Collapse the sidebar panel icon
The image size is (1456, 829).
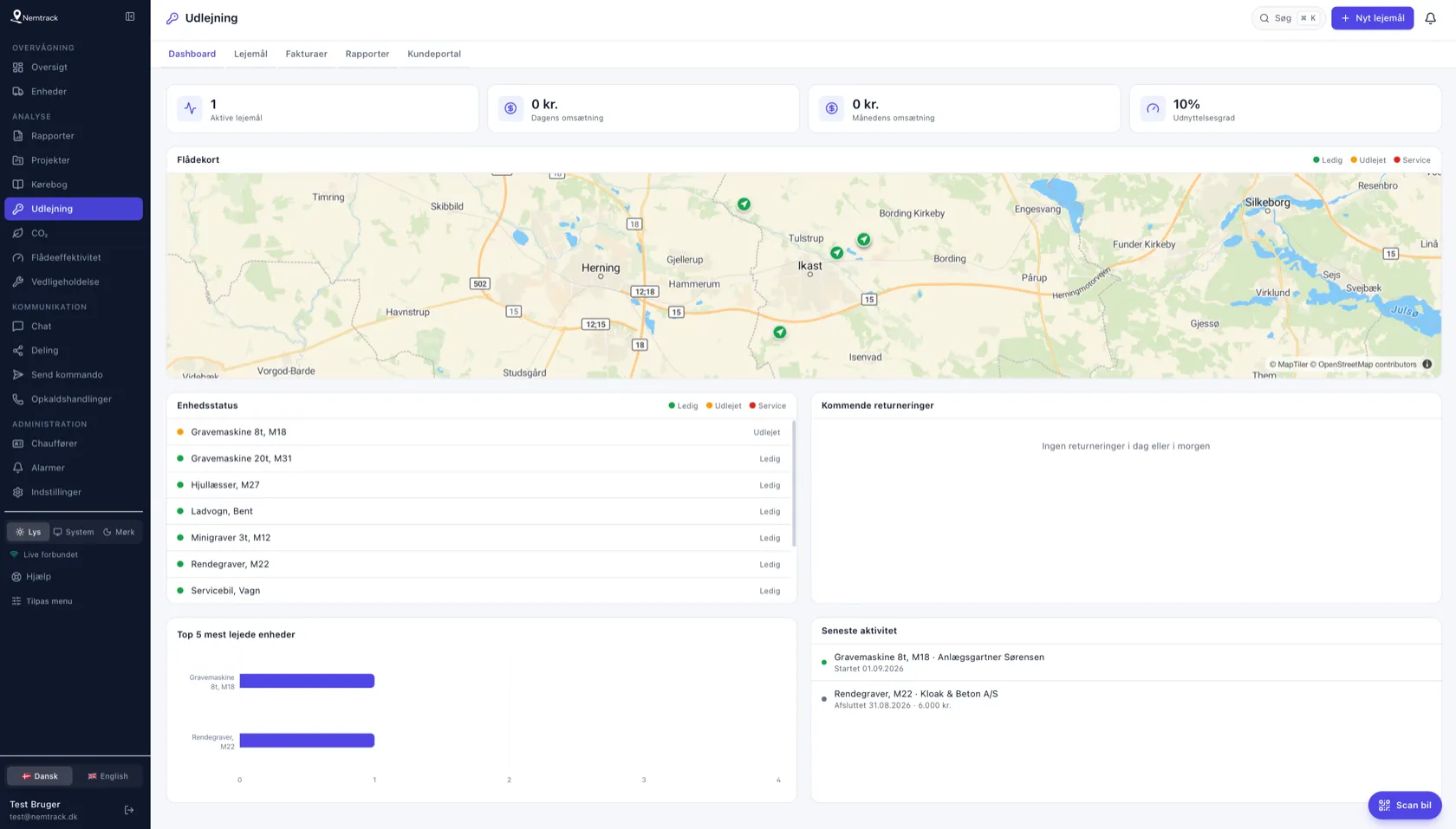[x=130, y=16]
